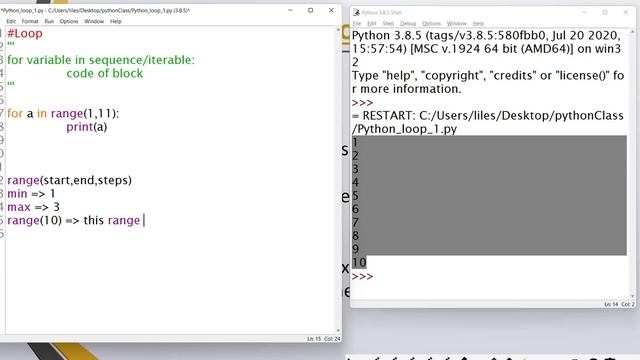
Task: Open the Format menu in the editor window
Action: (30, 21)
